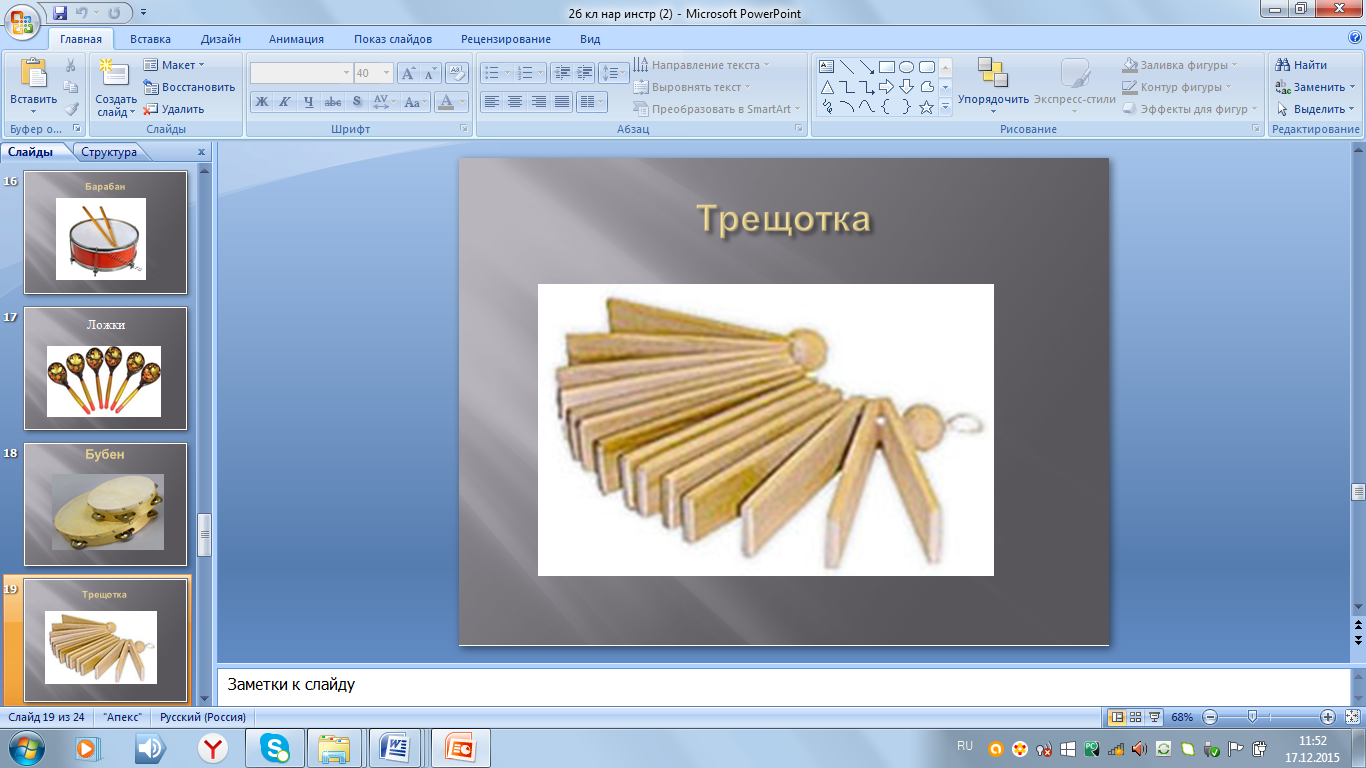
Task: Open Word from the taskbar
Action: point(394,748)
